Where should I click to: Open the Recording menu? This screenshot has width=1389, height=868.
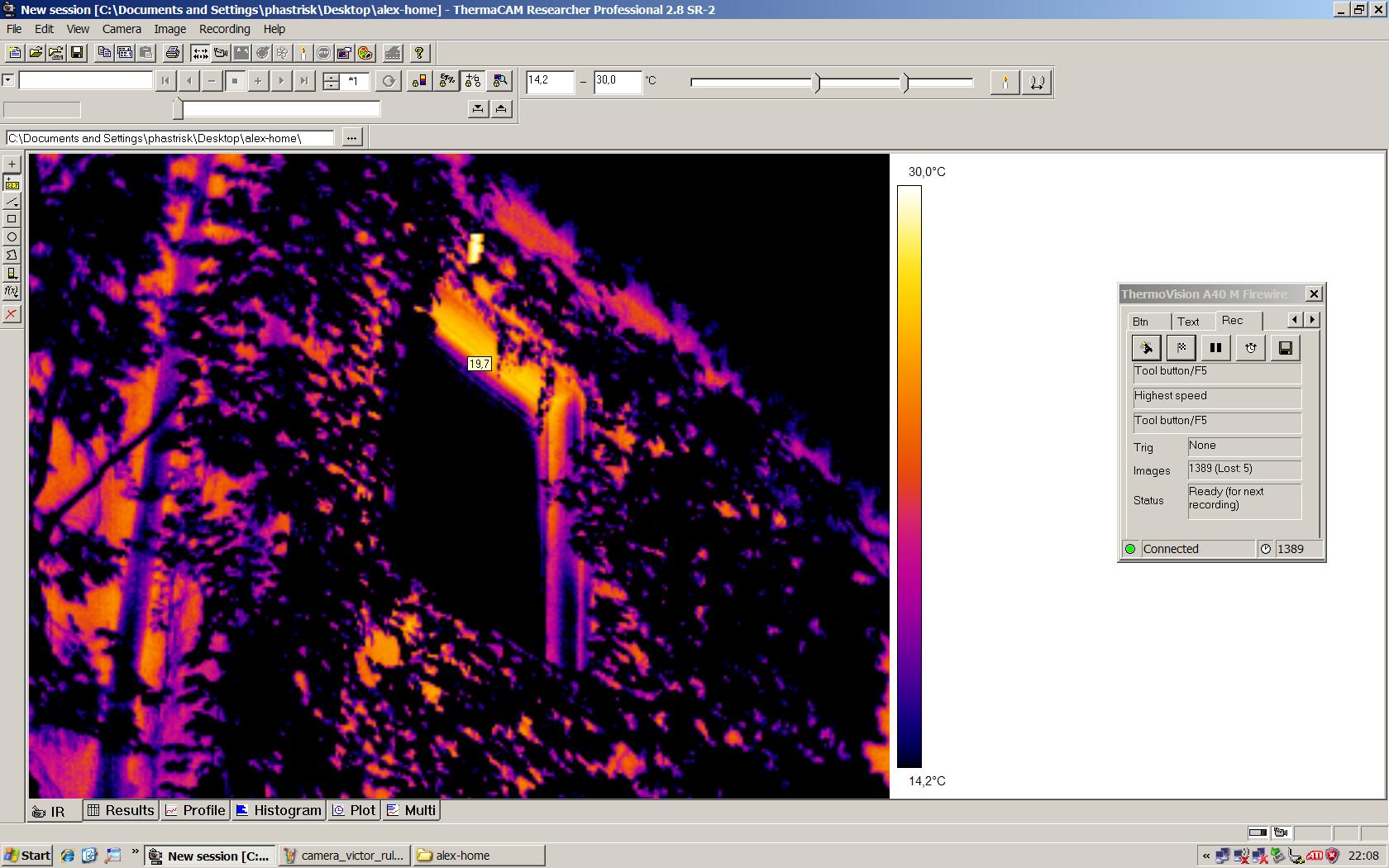coord(224,29)
